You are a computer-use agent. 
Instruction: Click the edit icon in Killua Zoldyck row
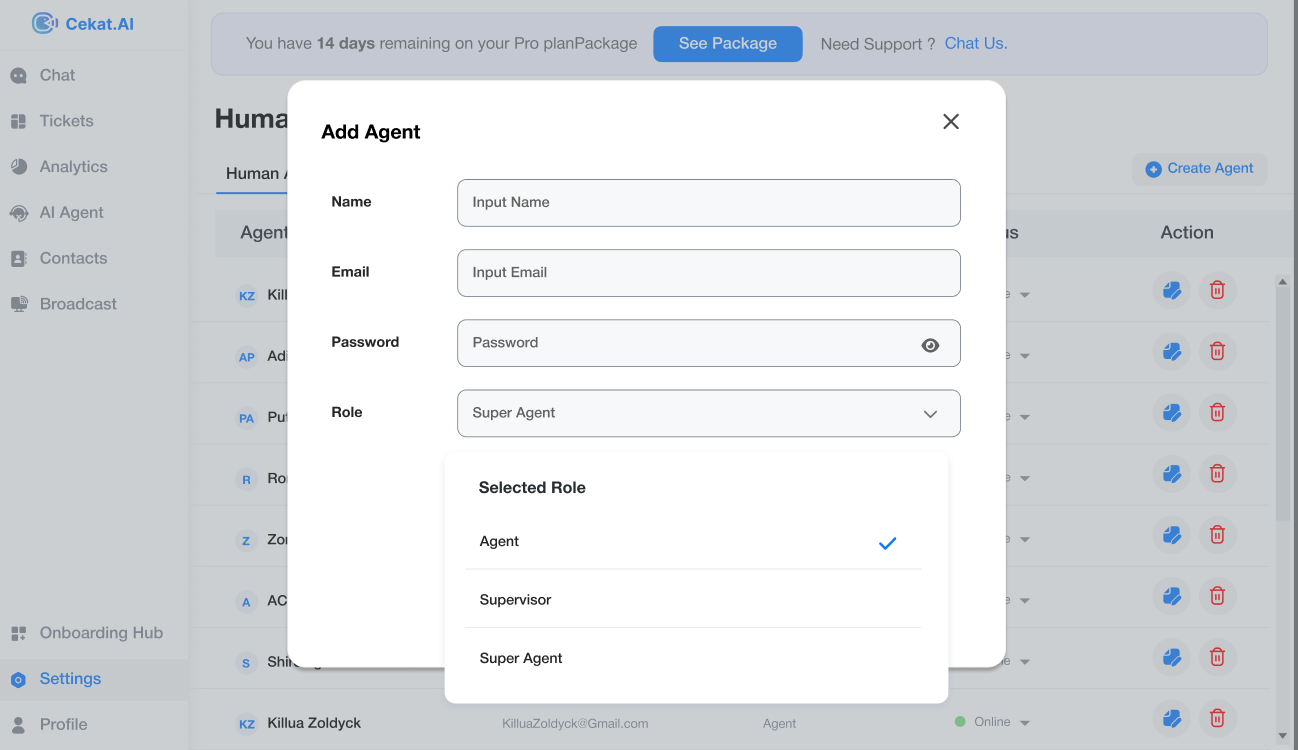point(1172,718)
